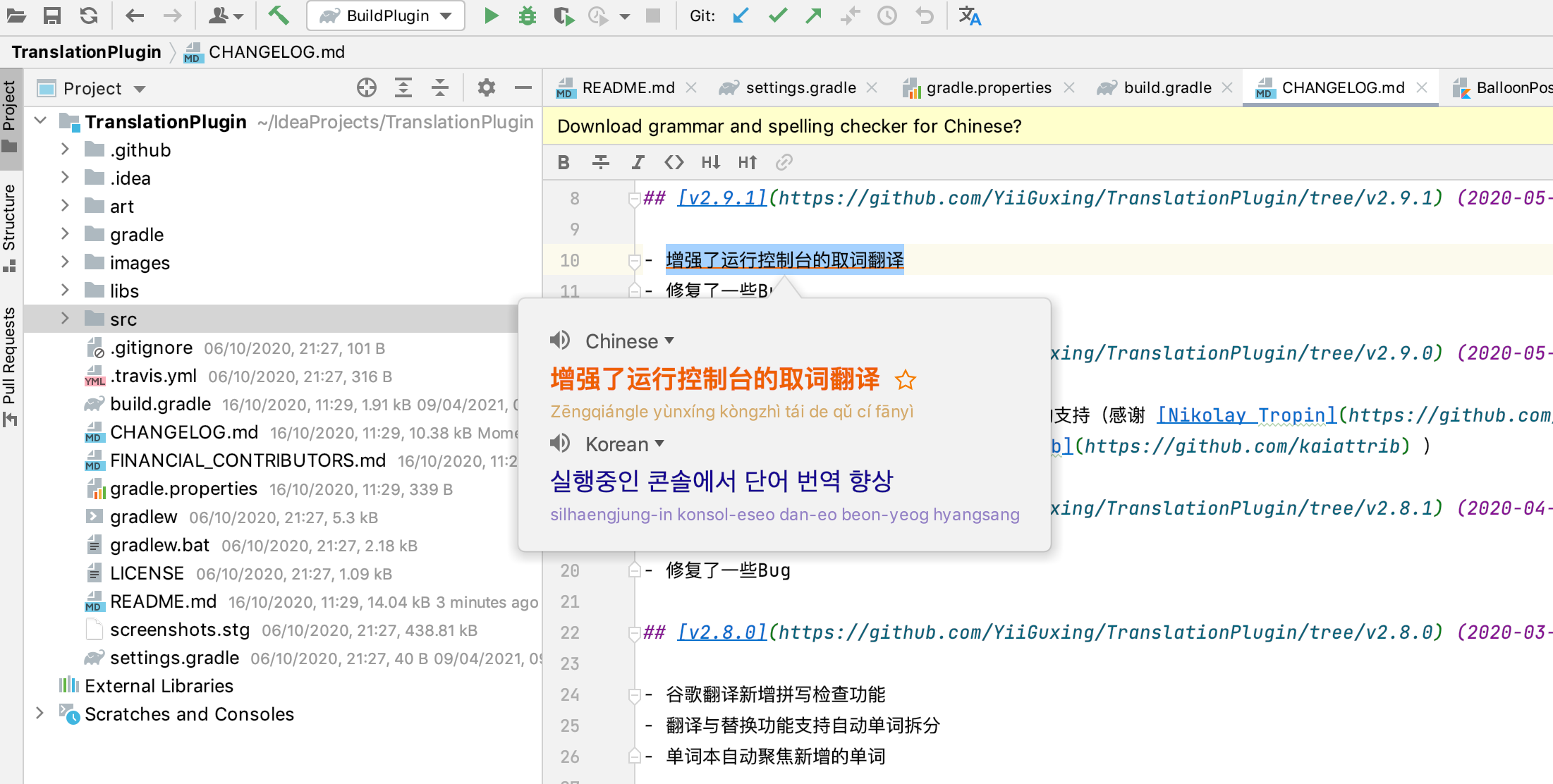Navigate forward with the right arrow
The image size is (1553, 784).
[x=172, y=16]
